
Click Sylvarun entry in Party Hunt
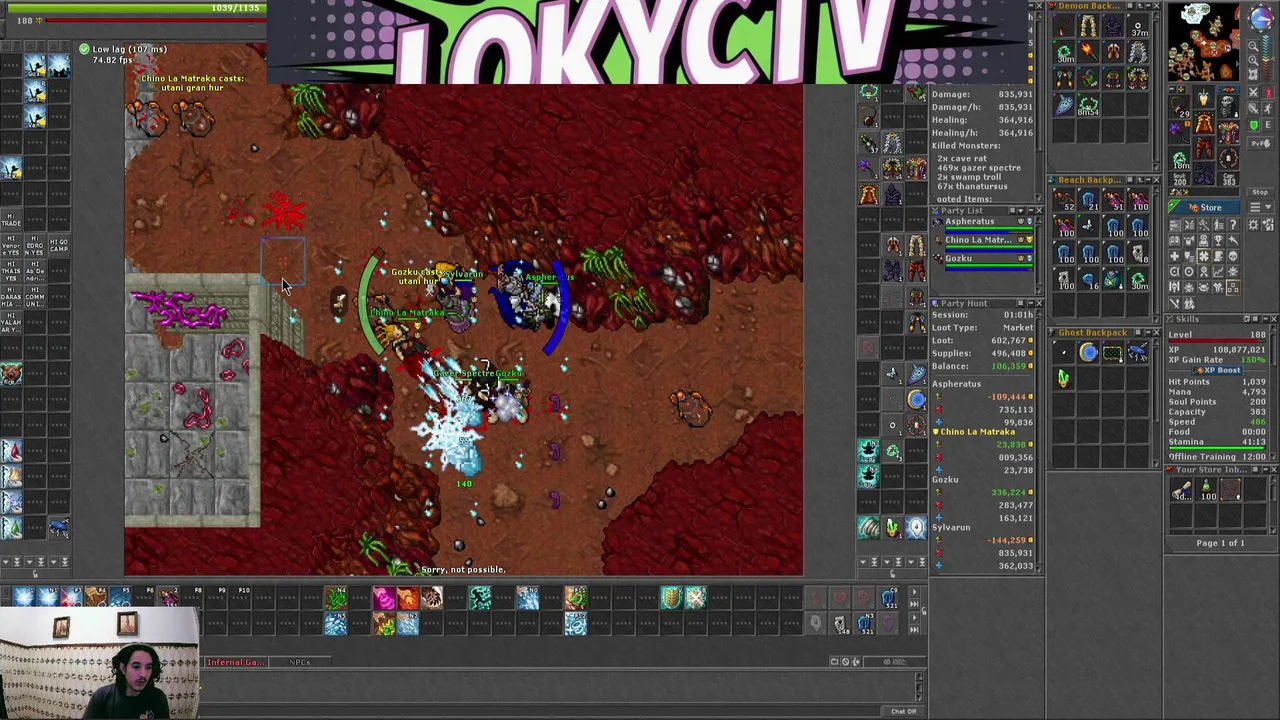tap(952, 527)
